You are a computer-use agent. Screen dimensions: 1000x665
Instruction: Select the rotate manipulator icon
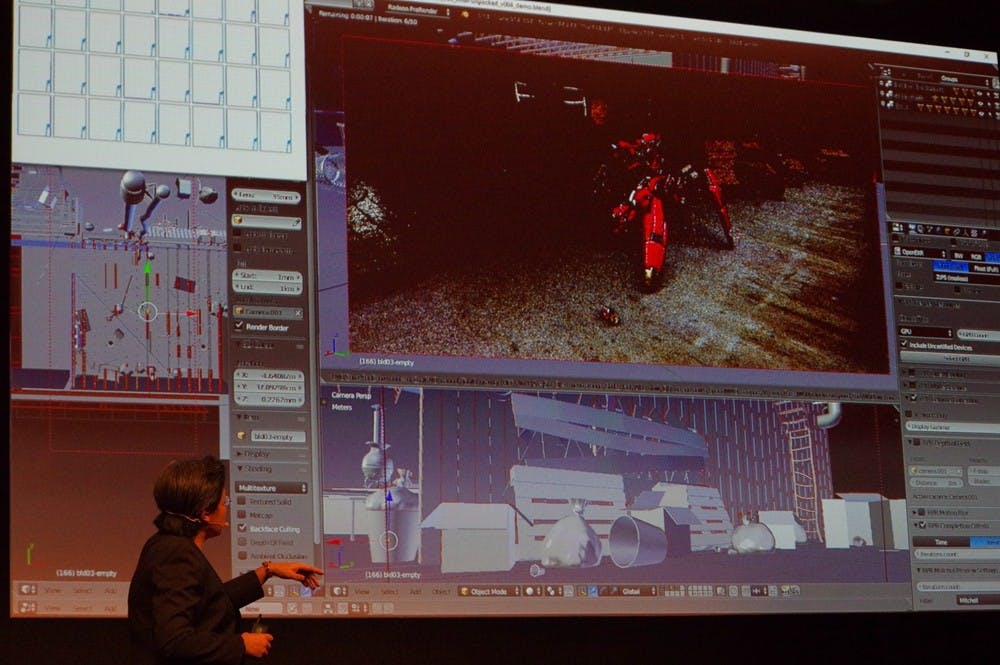point(603,592)
